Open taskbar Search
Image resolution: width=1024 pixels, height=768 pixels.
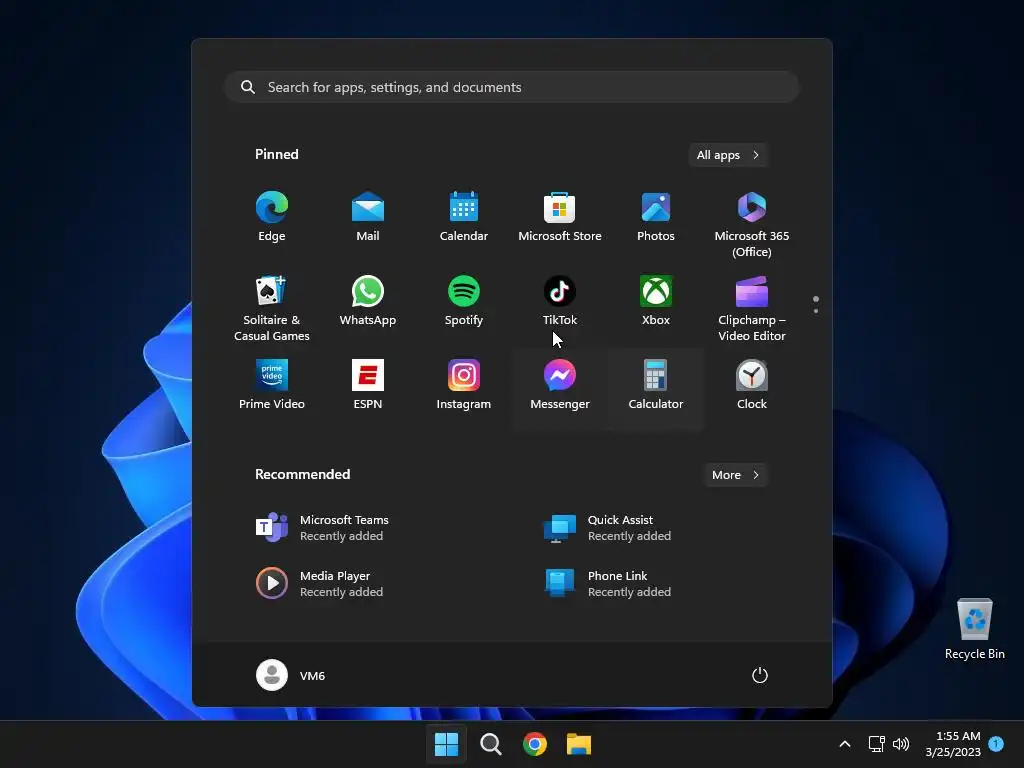coord(490,744)
